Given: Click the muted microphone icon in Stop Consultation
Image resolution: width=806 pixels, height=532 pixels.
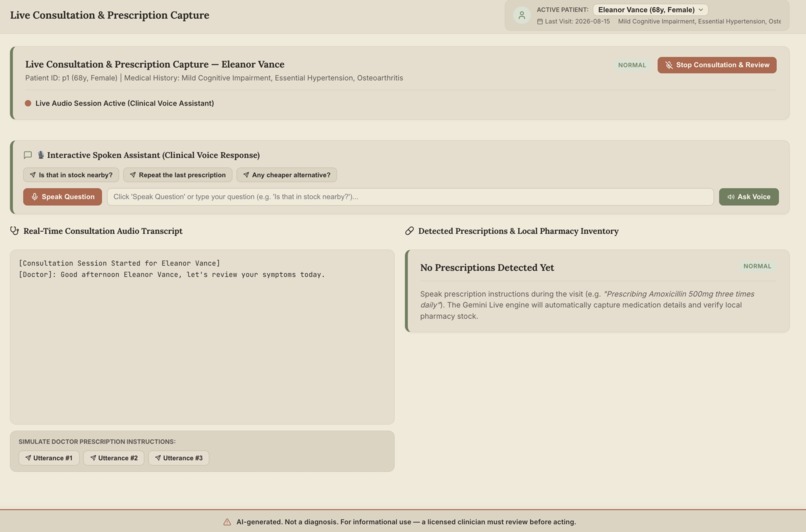Looking at the screenshot, I should tap(668, 65).
